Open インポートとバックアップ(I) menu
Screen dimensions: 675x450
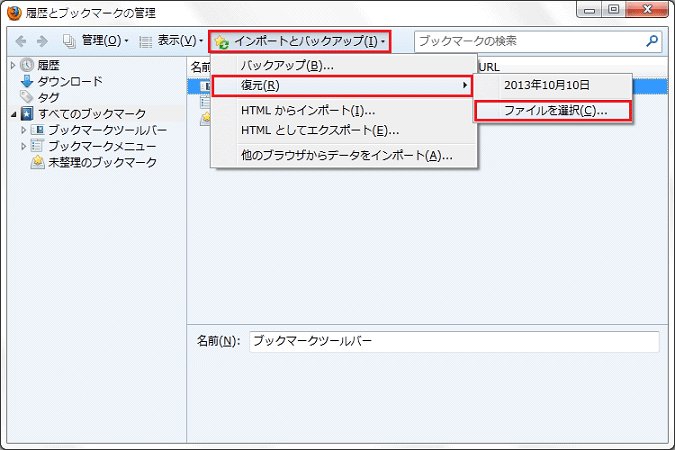coord(300,41)
